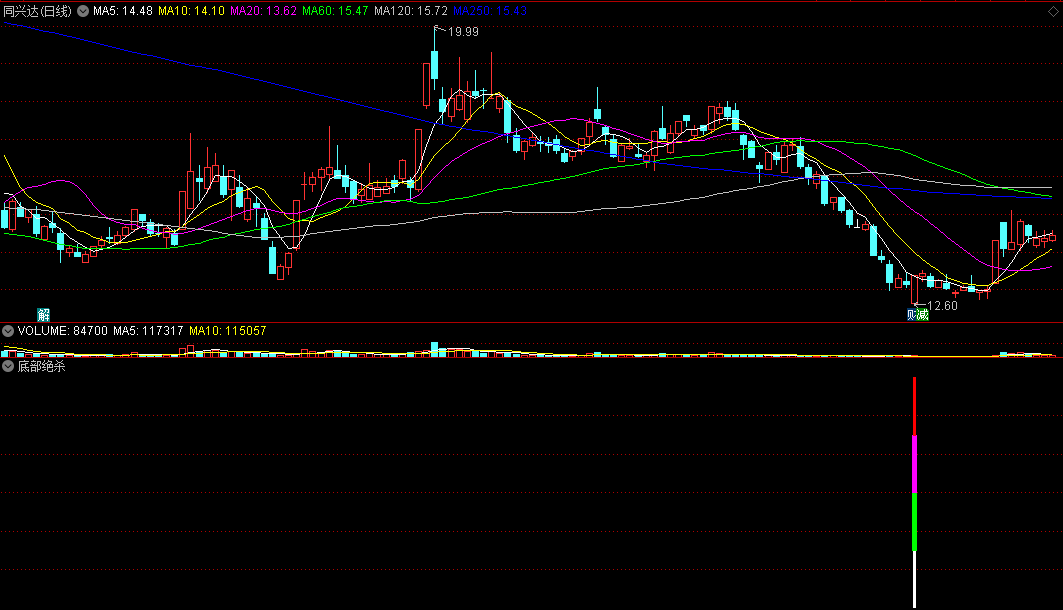
Task: Click the MA120: 15.72 label
Action: coord(411,11)
